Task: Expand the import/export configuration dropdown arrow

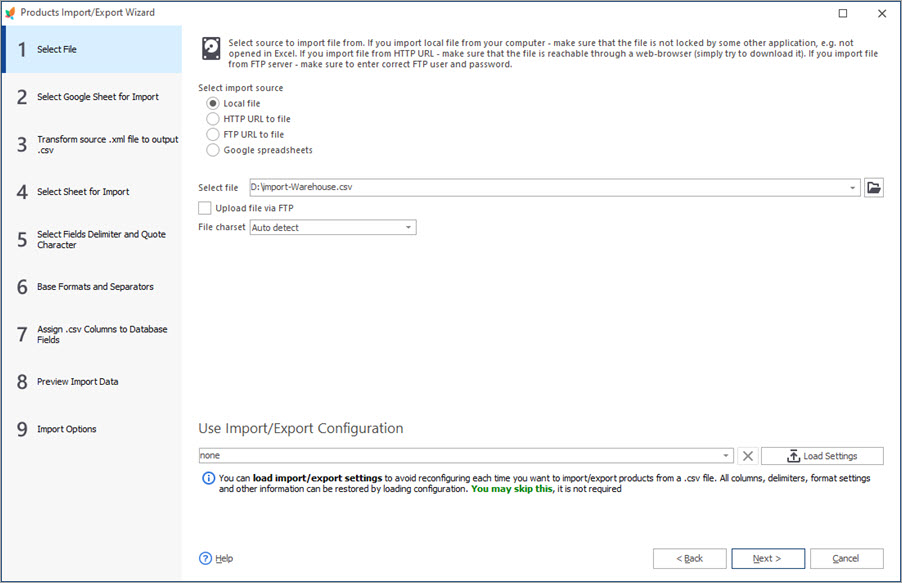Action: pos(726,456)
